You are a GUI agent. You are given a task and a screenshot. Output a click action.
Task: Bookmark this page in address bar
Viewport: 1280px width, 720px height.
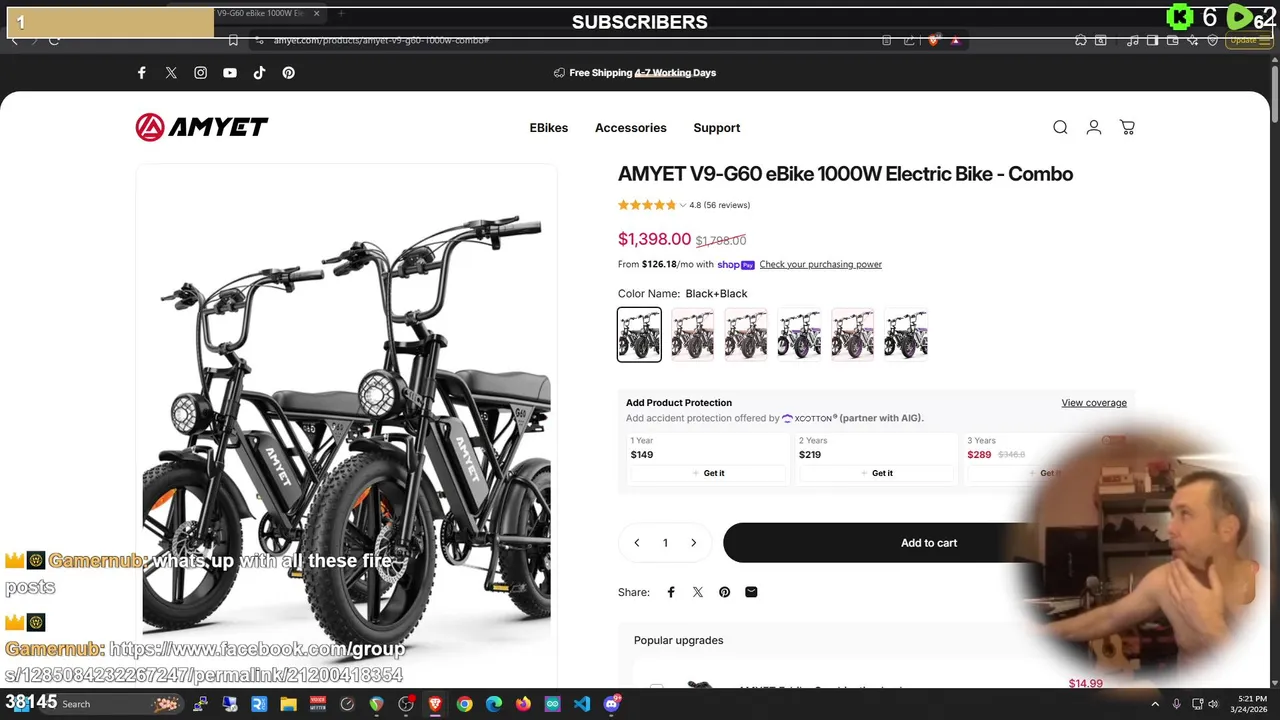pos(233,40)
